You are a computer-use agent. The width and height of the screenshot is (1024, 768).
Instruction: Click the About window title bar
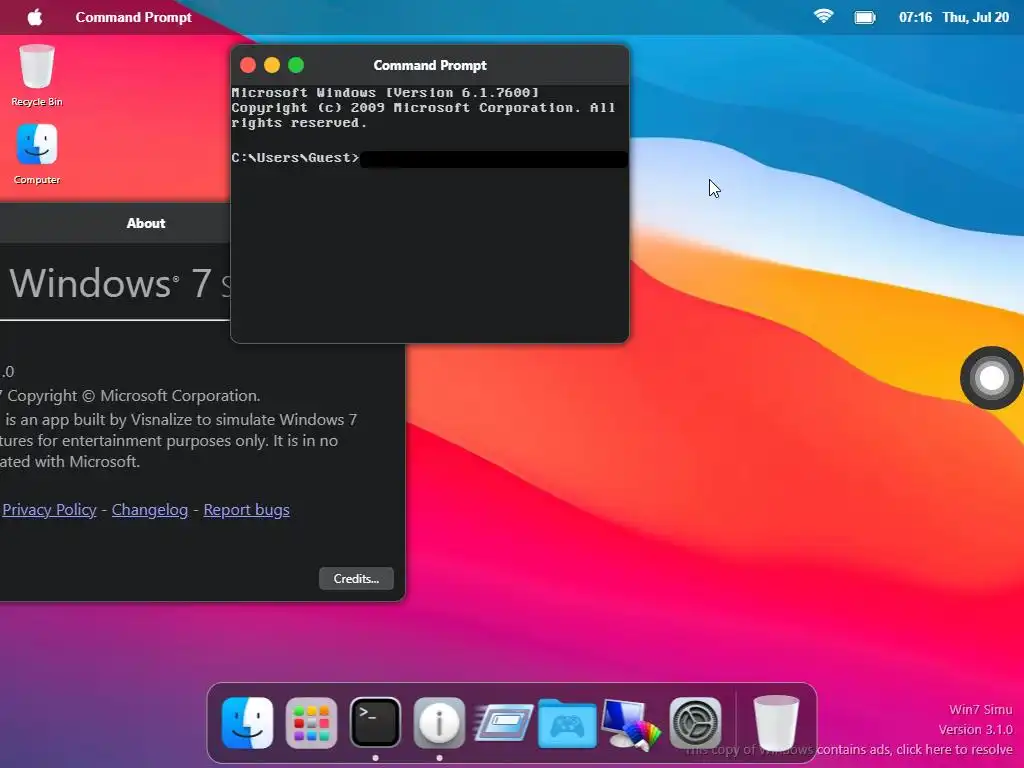click(x=115, y=223)
